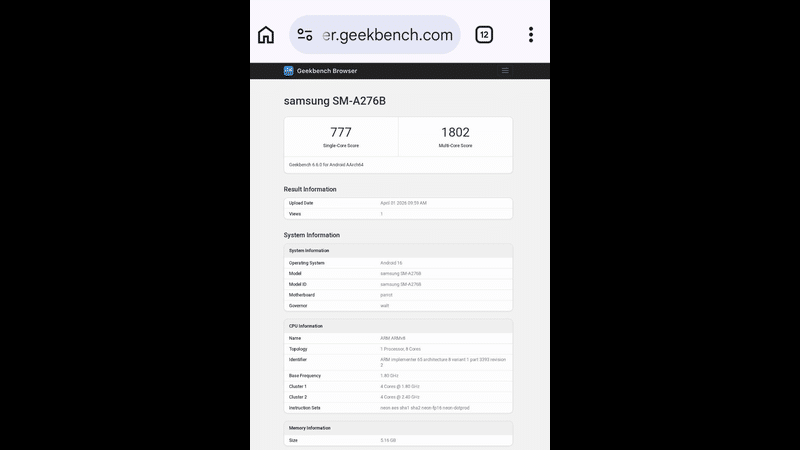
Task: Click the memory 'Size' row label
Action: point(293,440)
